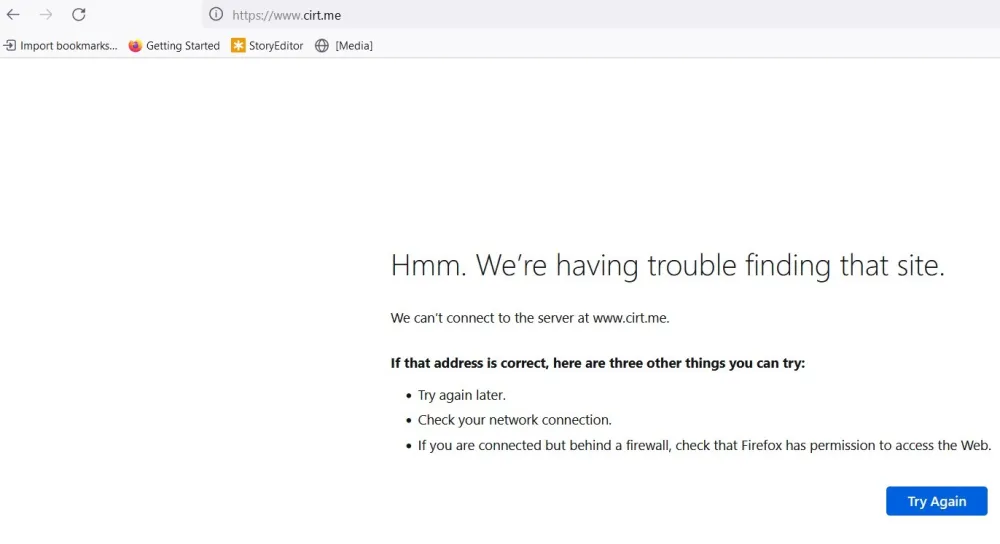
Task: Open the StoryEditor bookmark label
Action: click(x=276, y=46)
